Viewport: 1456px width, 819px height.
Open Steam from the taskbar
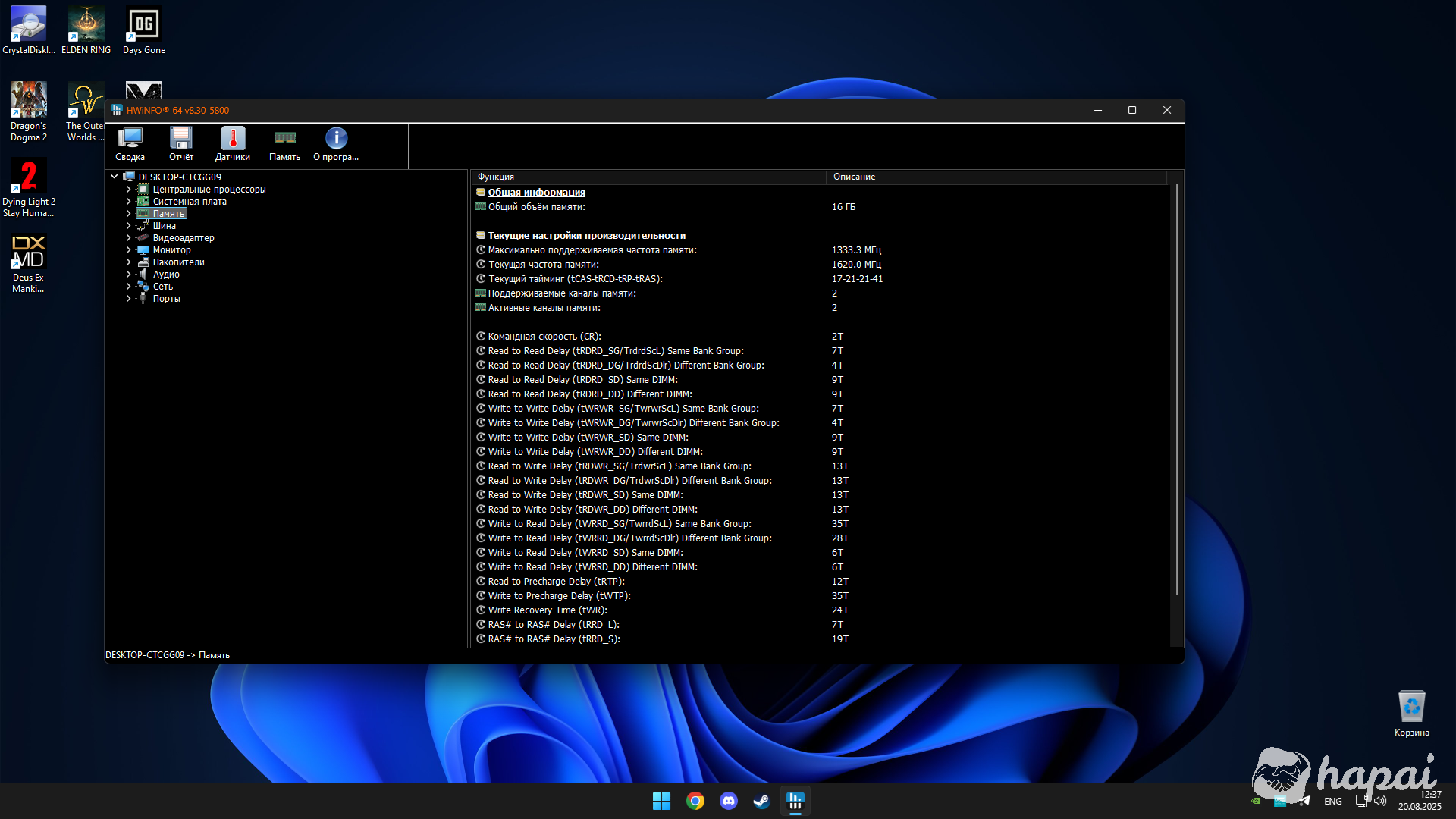[x=761, y=801]
